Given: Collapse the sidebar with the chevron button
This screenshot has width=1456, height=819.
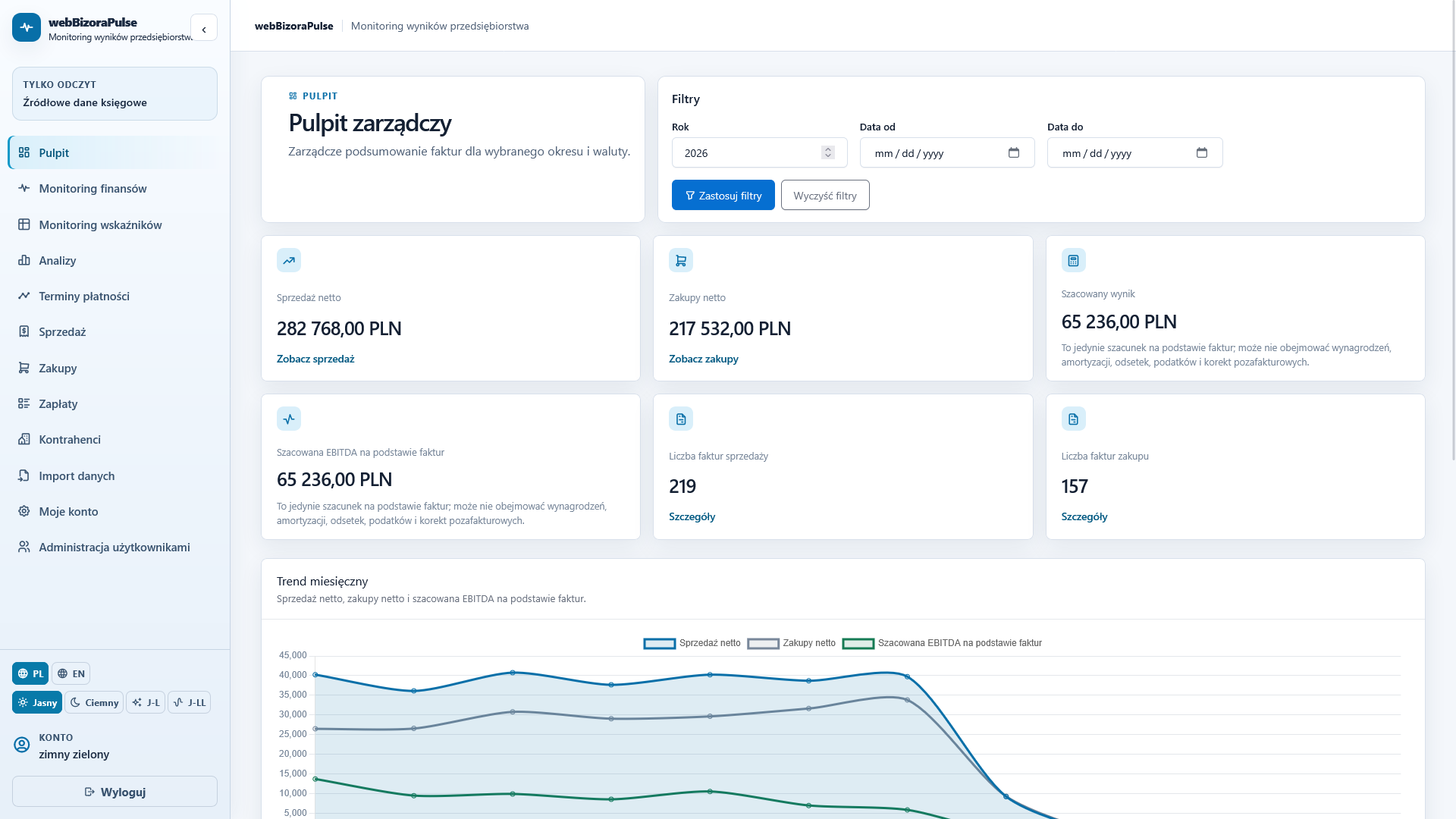Looking at the screenshot, I should pyautogui.click(x=204, y=29).
